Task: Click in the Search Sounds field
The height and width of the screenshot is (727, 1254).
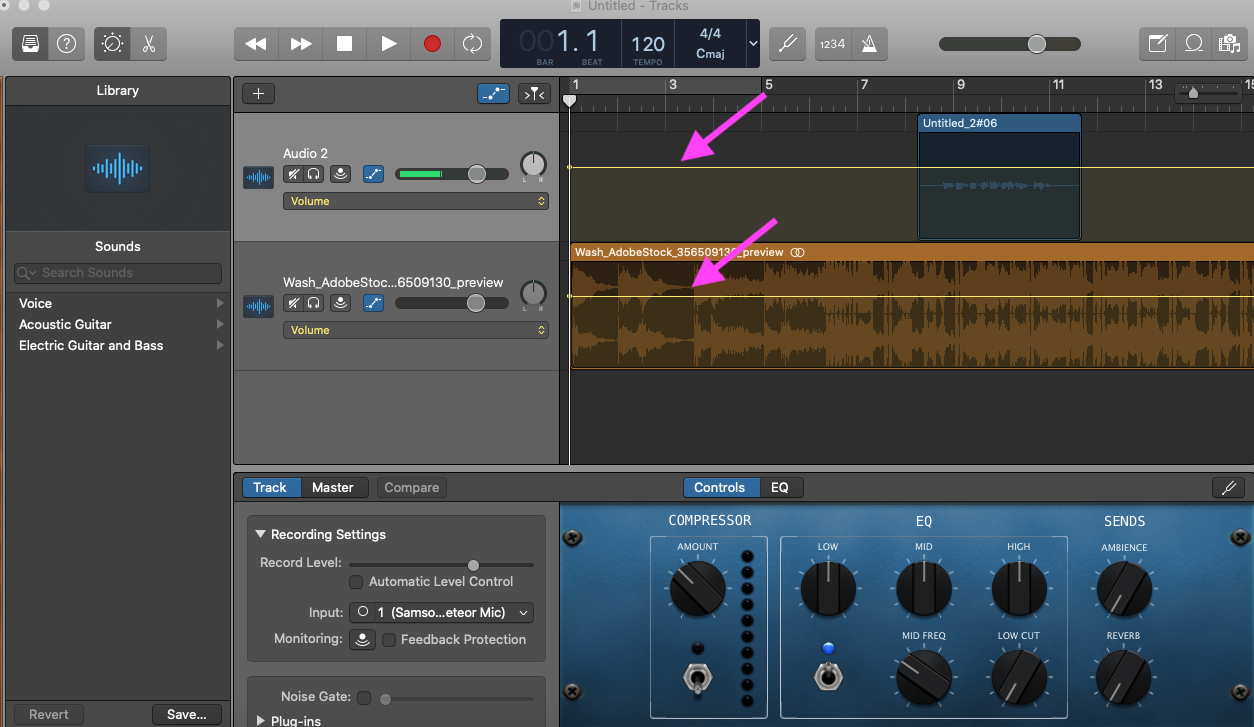Action: tap(118, 273)
